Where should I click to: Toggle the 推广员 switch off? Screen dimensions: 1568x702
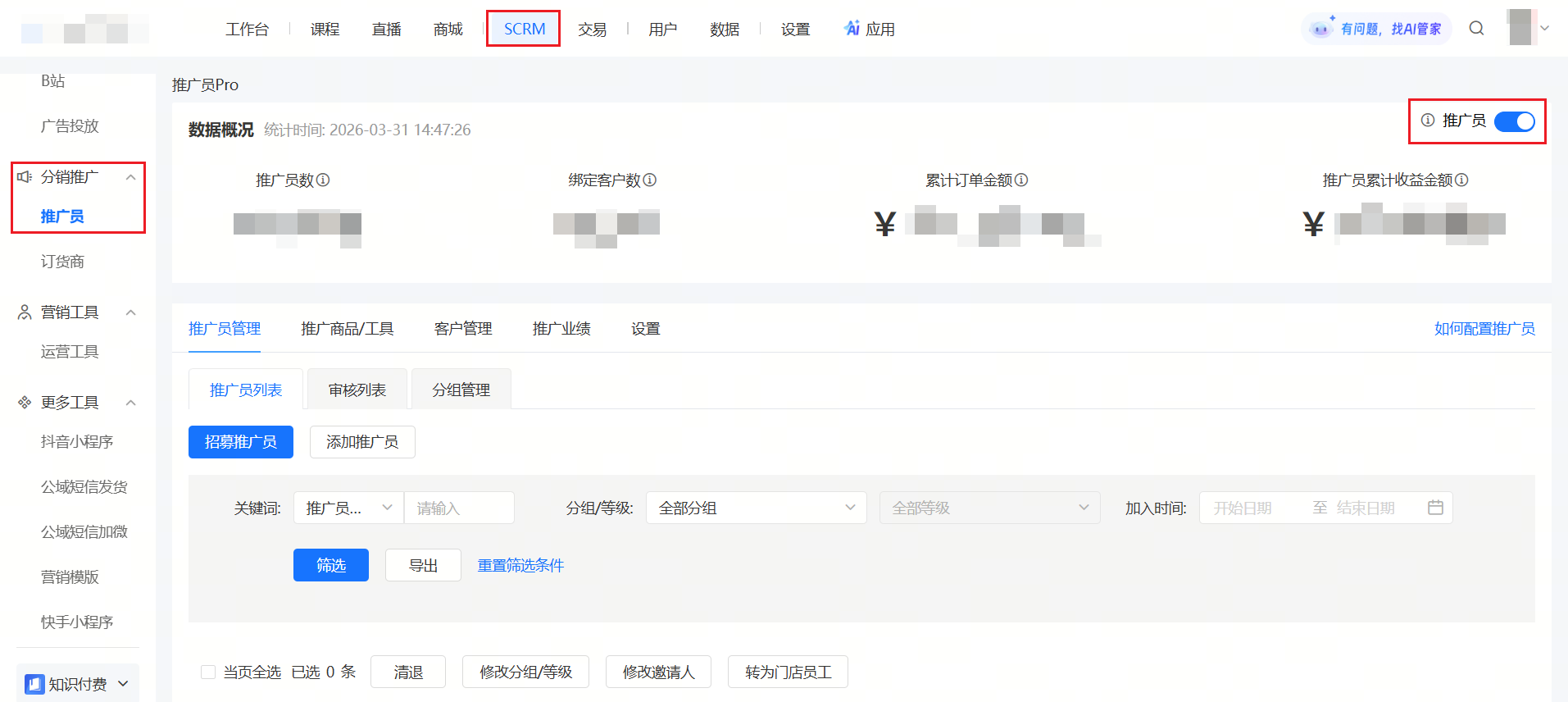pos(1515,121)
